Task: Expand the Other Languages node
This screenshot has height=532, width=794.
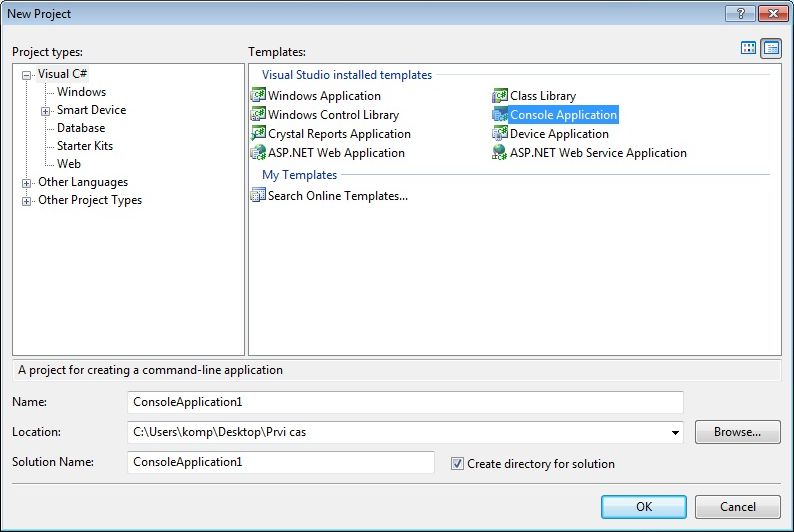Action: pos(26,183)
